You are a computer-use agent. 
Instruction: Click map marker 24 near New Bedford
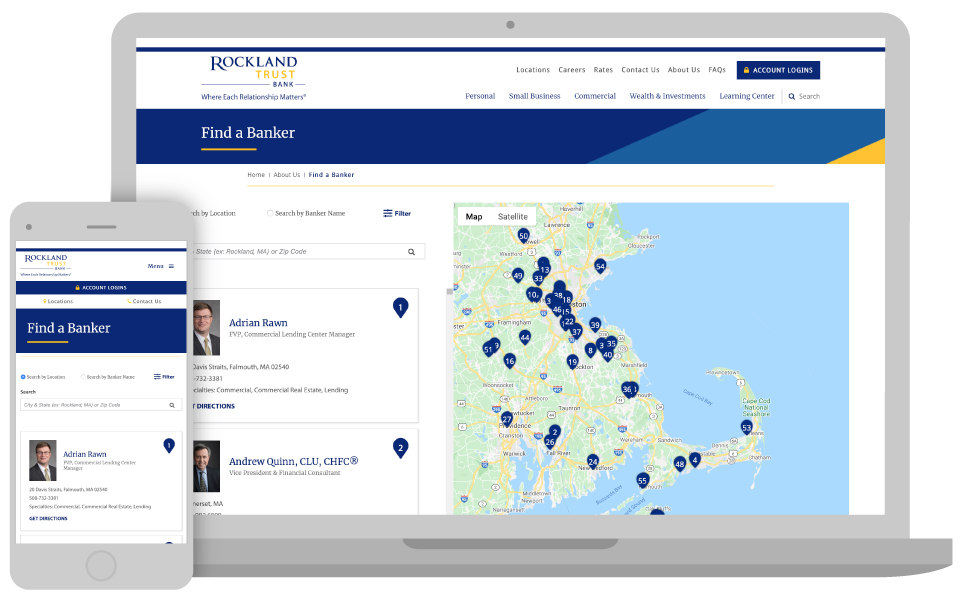tap(593, 462)
